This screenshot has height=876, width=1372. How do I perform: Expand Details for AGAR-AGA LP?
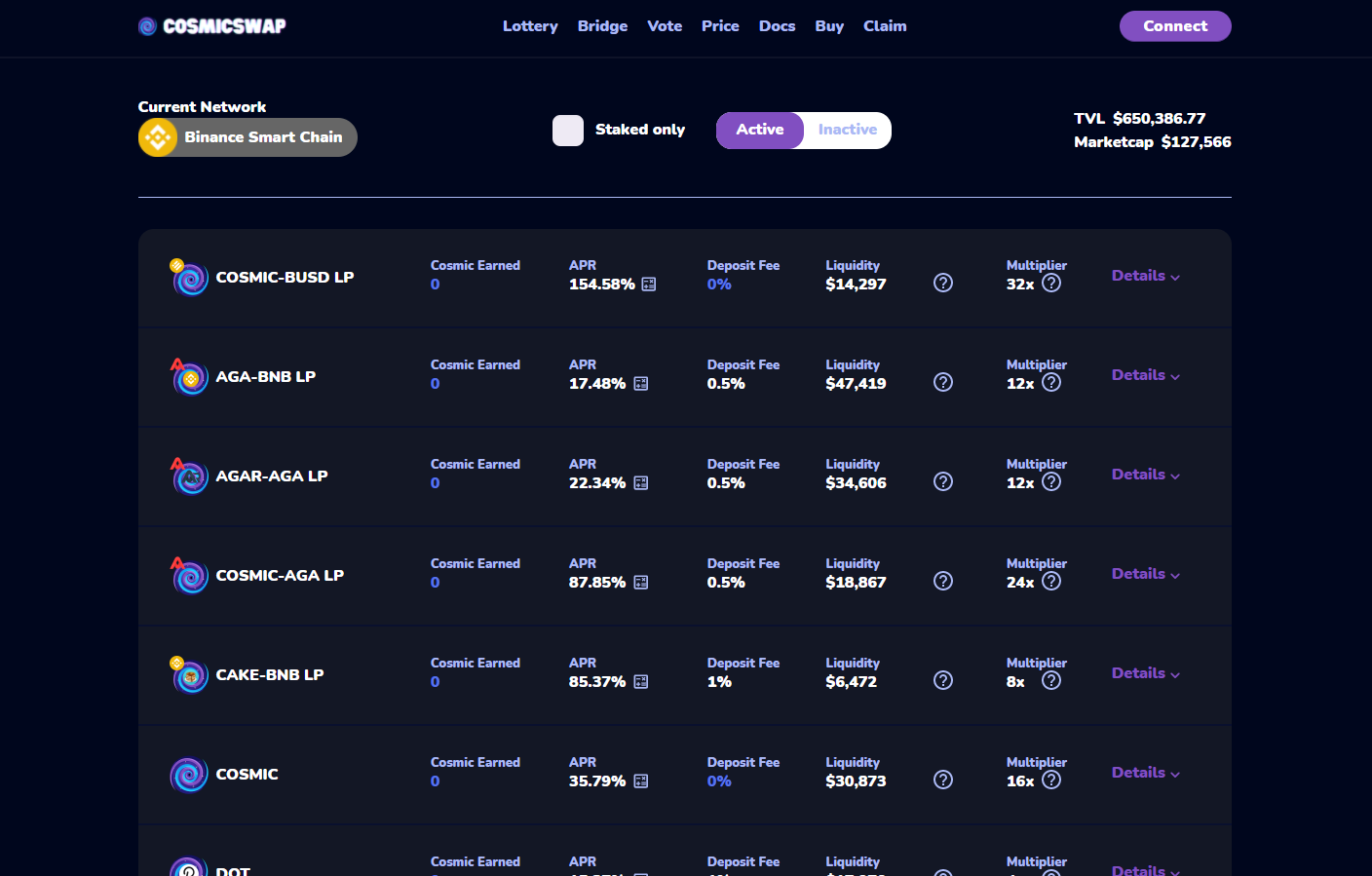[1145, 475]
